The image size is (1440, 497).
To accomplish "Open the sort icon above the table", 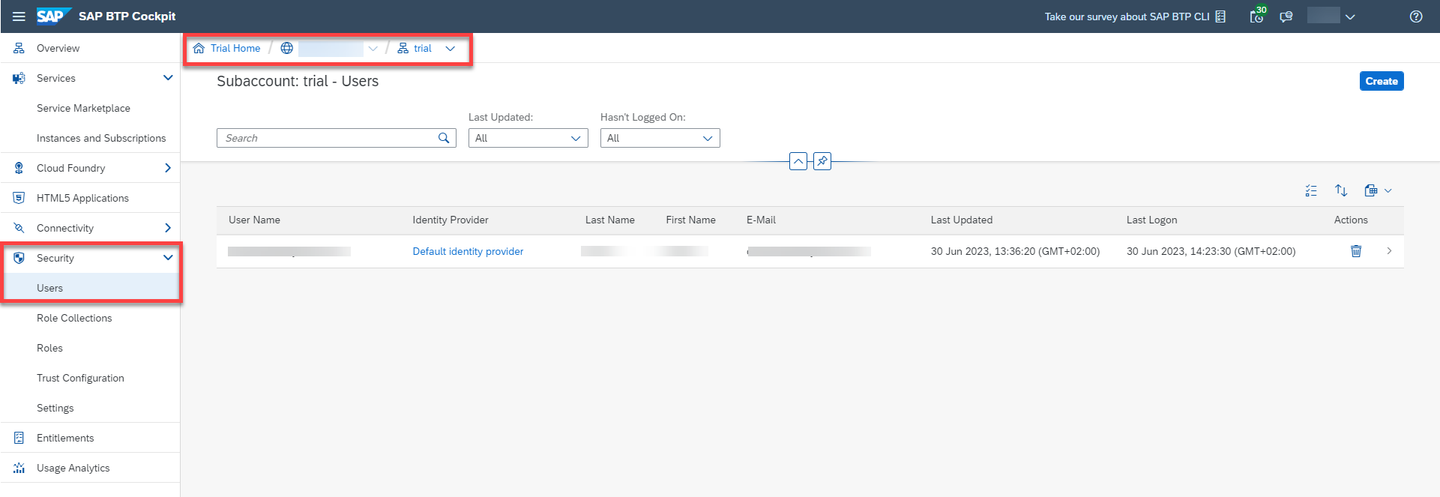I will [1342, 190].
